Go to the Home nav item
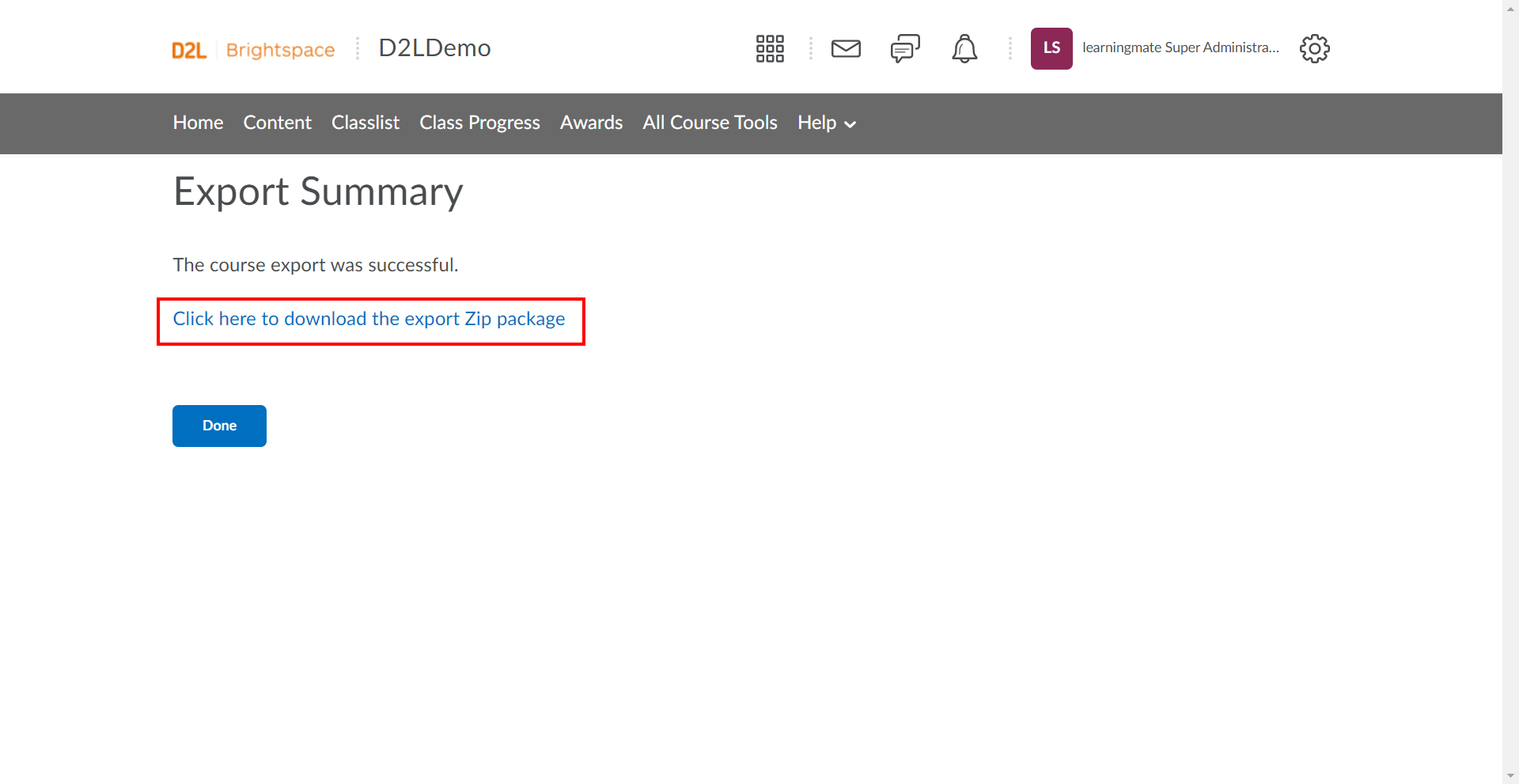This screenshot has width=1519, height=784. tap(198, 123)
